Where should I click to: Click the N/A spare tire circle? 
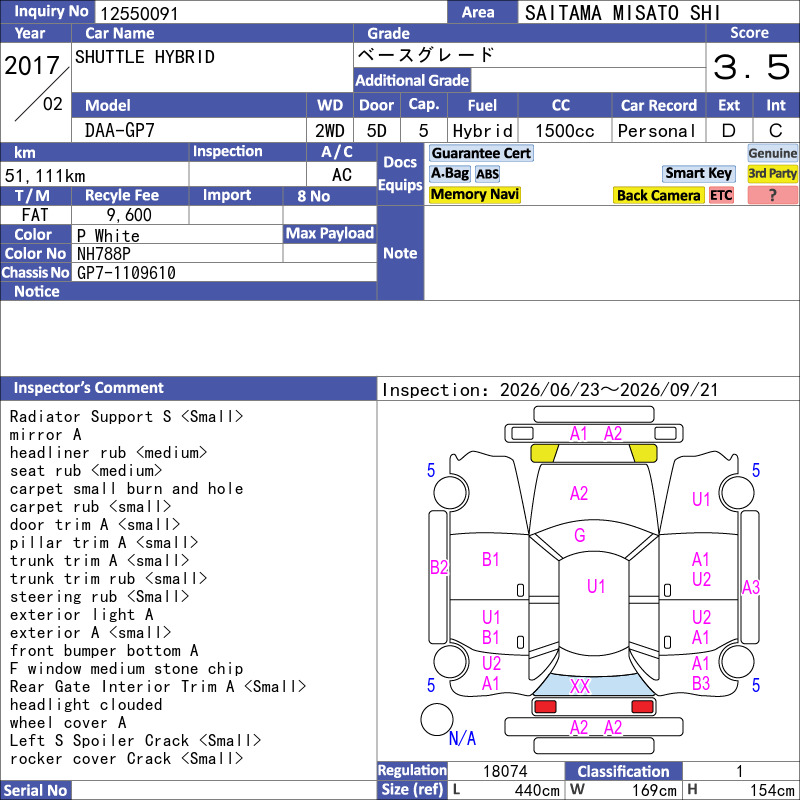(x=437, y=719)
